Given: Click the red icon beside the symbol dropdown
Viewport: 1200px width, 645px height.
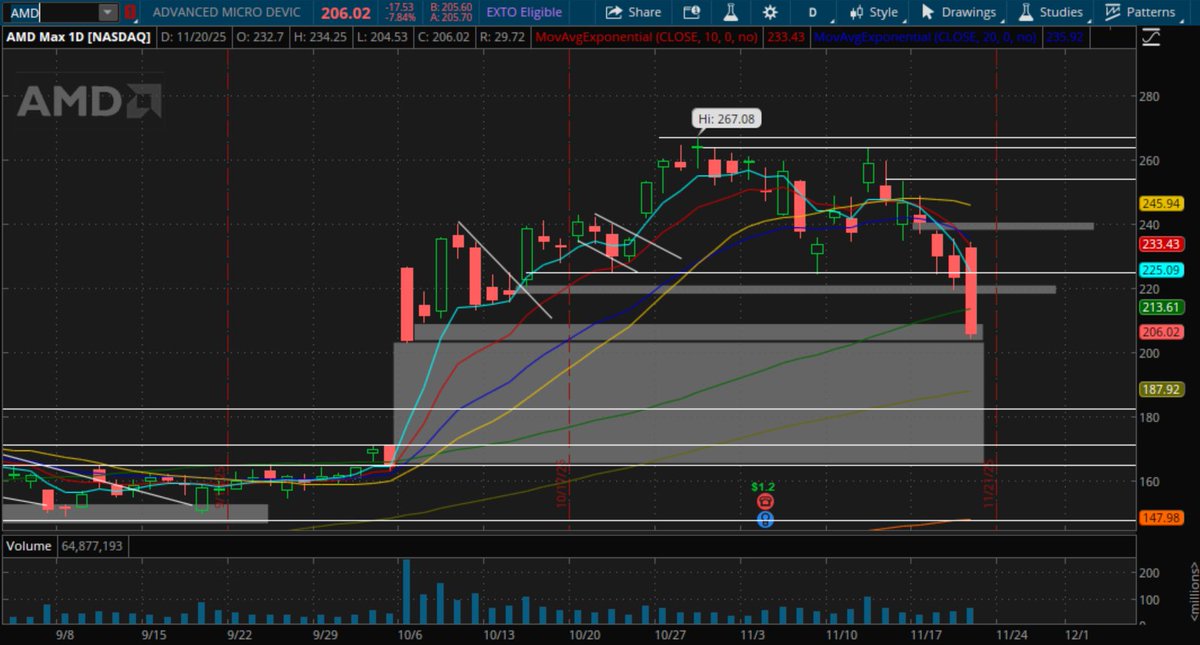Looking at the screenshot, I should [x=129, y=12].
